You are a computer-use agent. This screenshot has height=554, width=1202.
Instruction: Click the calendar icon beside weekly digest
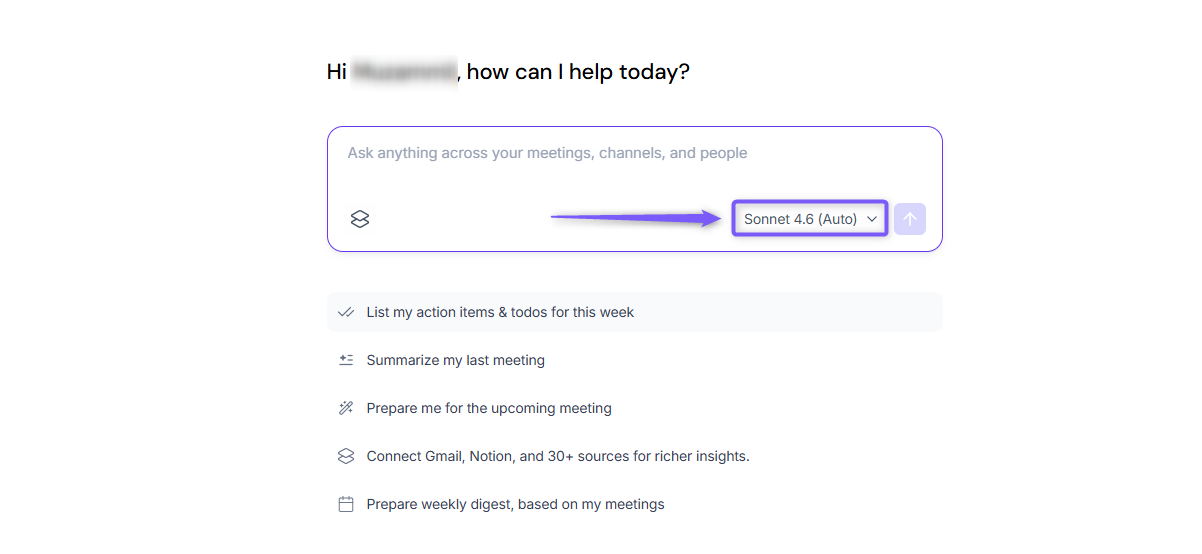(346, 504)
